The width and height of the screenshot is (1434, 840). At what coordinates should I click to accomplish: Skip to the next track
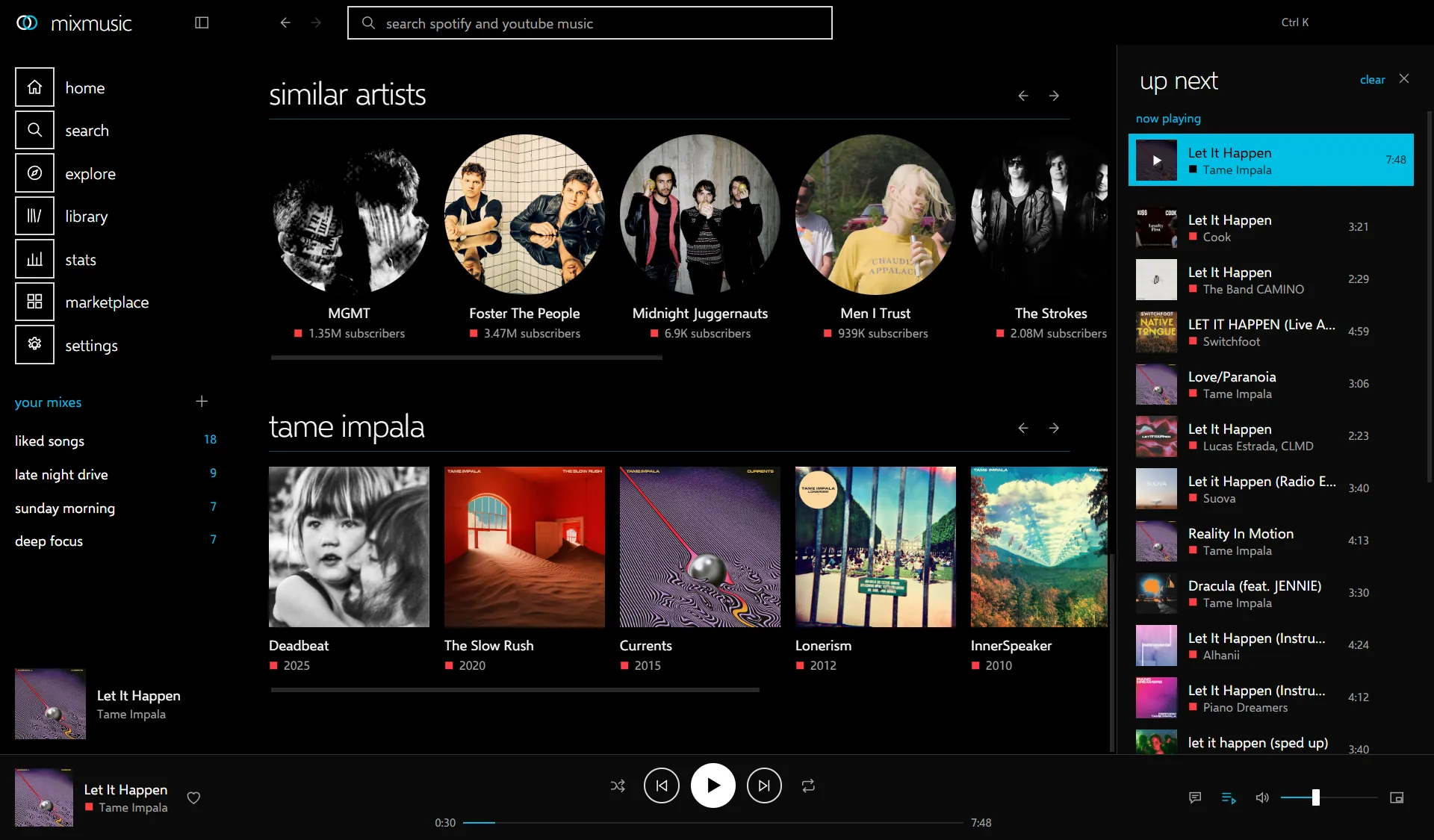coord(764,785)
